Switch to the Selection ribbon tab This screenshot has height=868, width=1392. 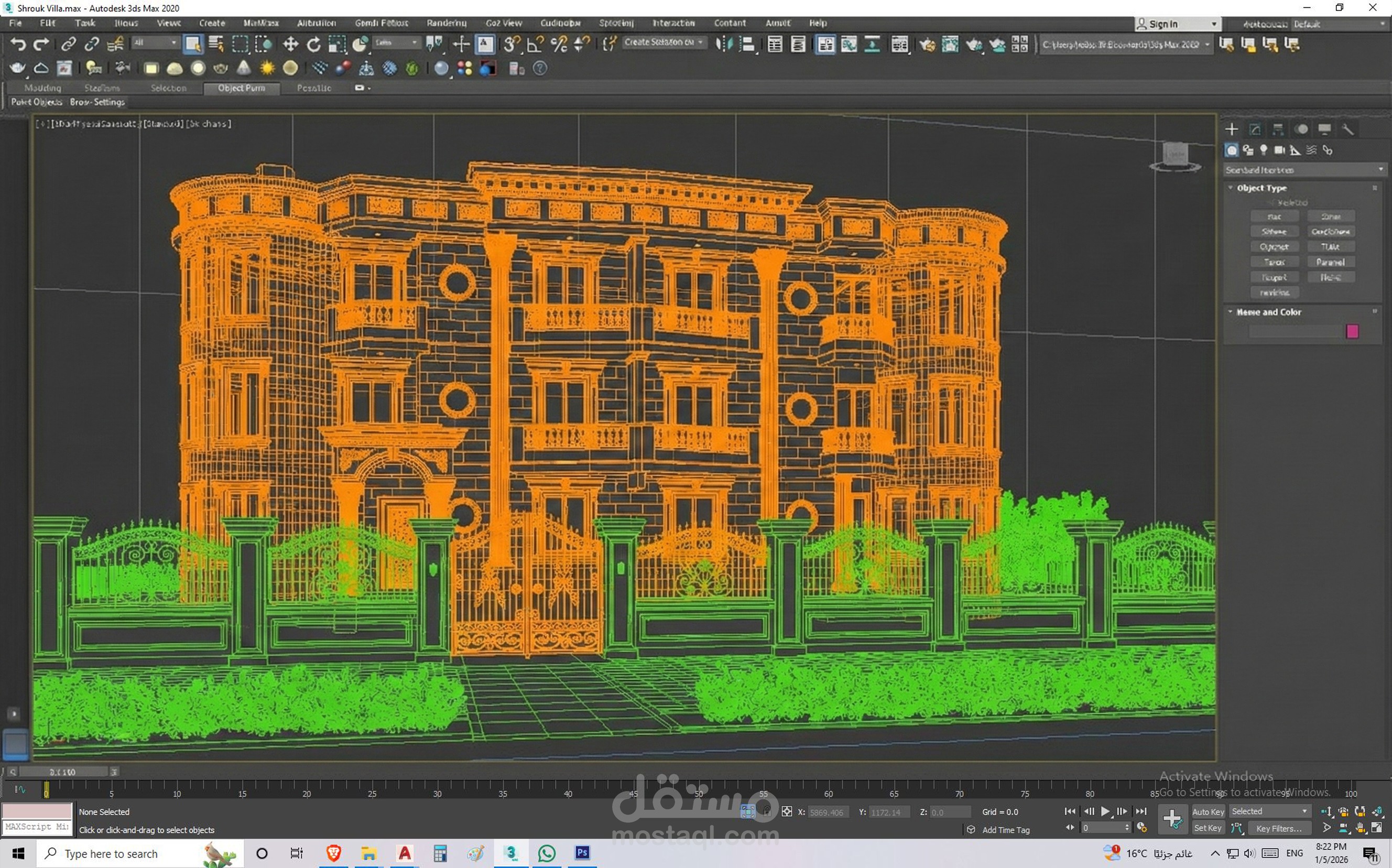click(168, 88)
